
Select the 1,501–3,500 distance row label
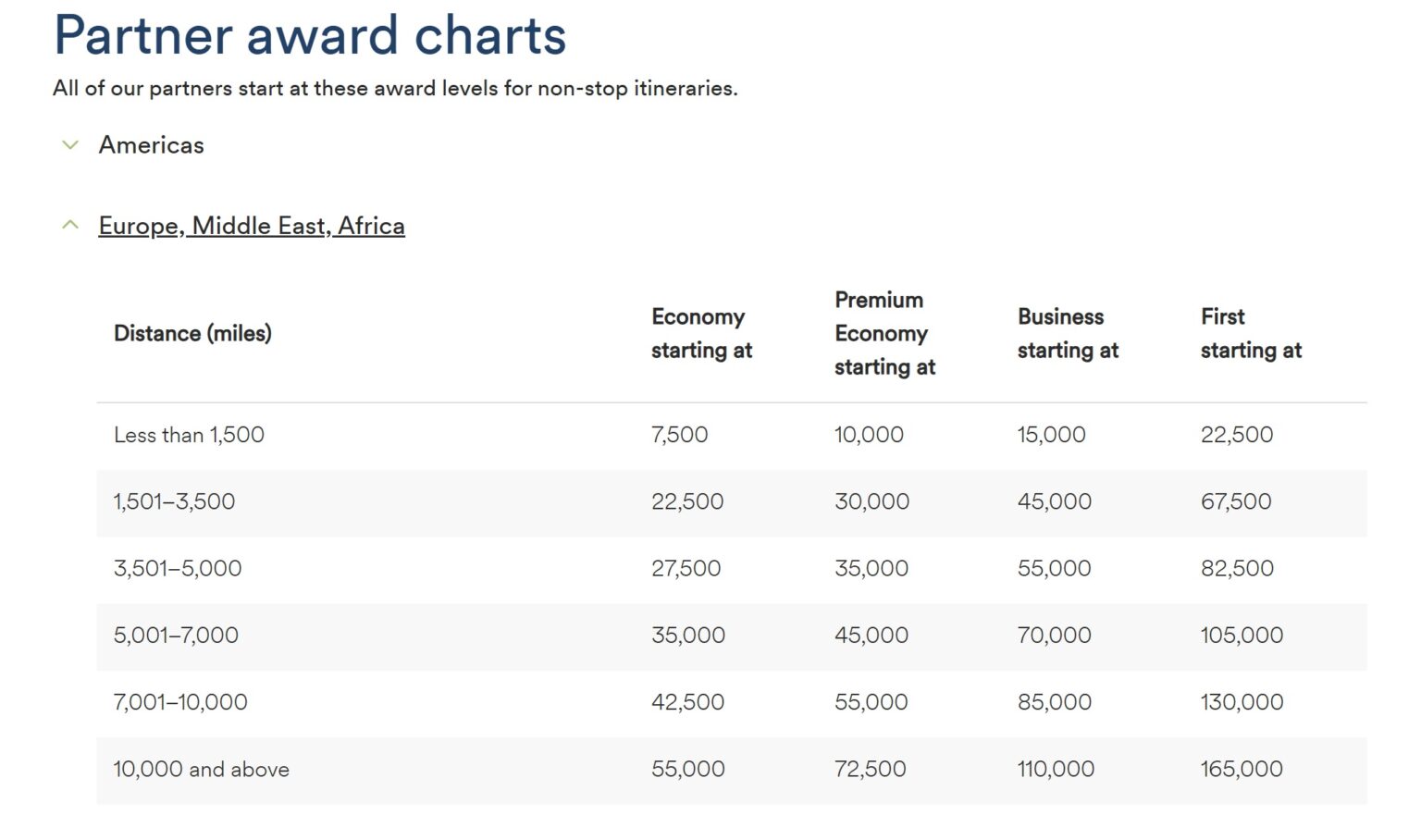coord(174,501)
